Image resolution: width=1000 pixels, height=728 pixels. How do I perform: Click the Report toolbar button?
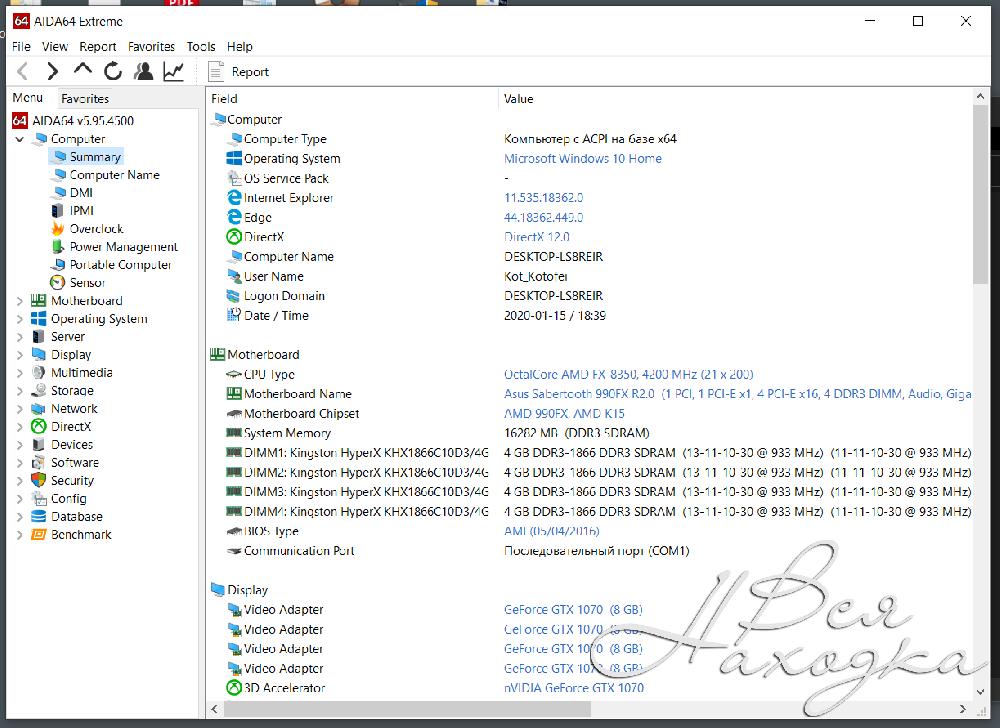click(239, 71)
